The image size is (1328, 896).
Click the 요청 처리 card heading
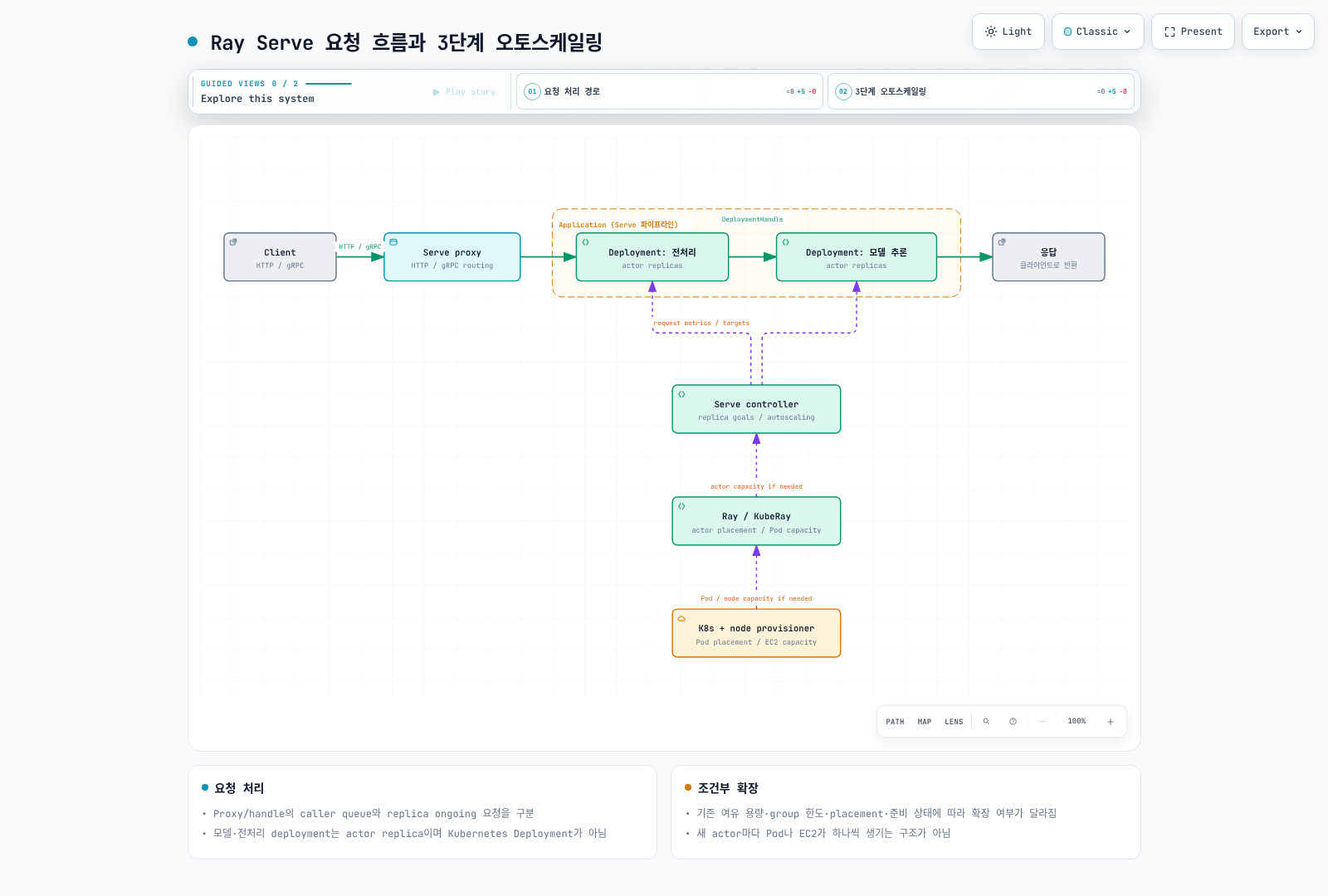point(239,788)
